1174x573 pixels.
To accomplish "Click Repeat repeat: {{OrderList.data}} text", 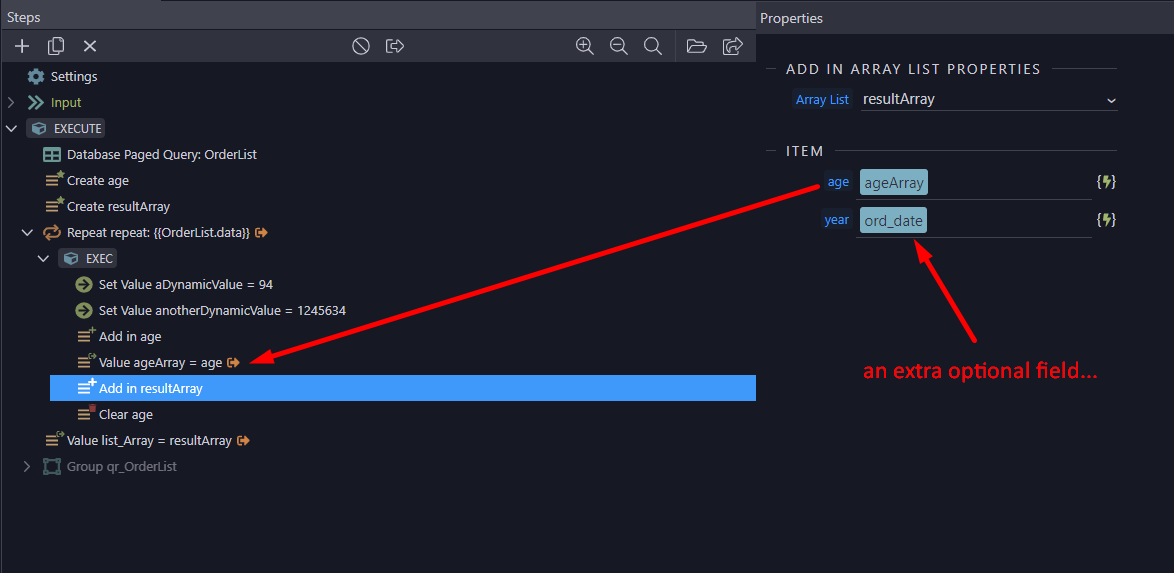I will point(158,233).
